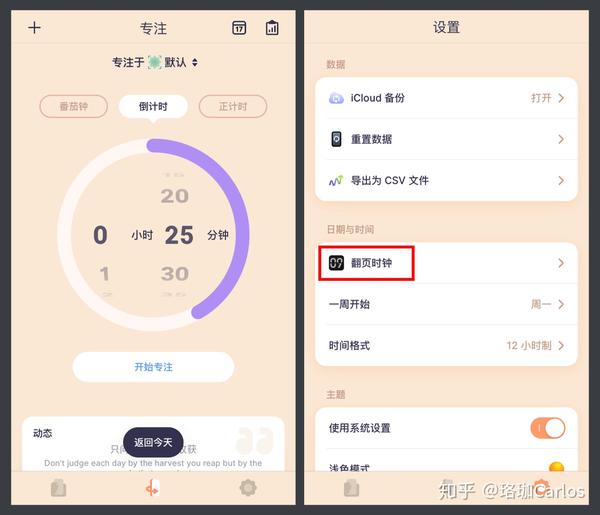The height and width of the screenshot is (515, 600).
Task: Open the 时间格式 12 小时制 option
Action: pos(446,346)
